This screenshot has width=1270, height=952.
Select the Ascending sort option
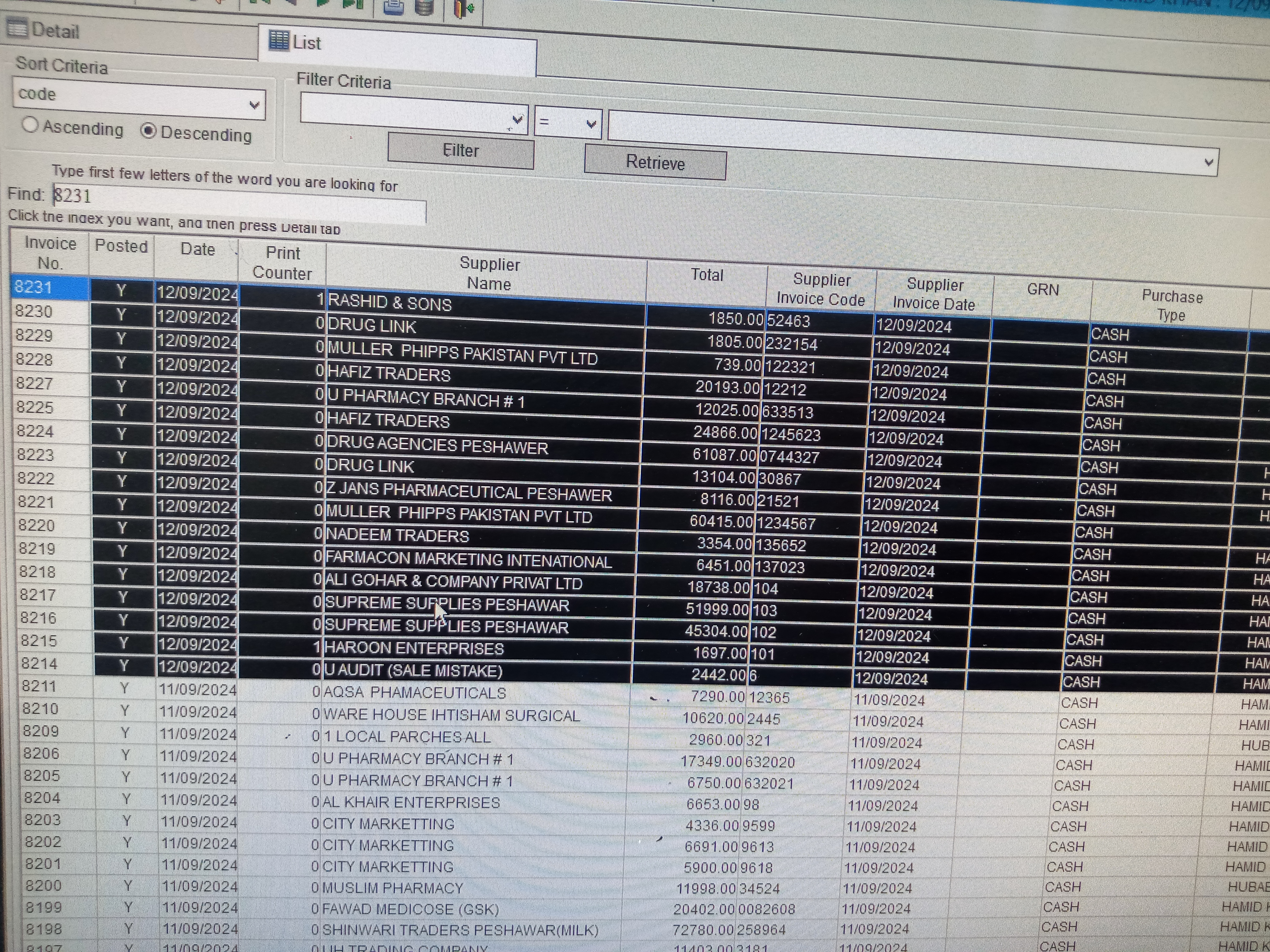tap(30, 125)
